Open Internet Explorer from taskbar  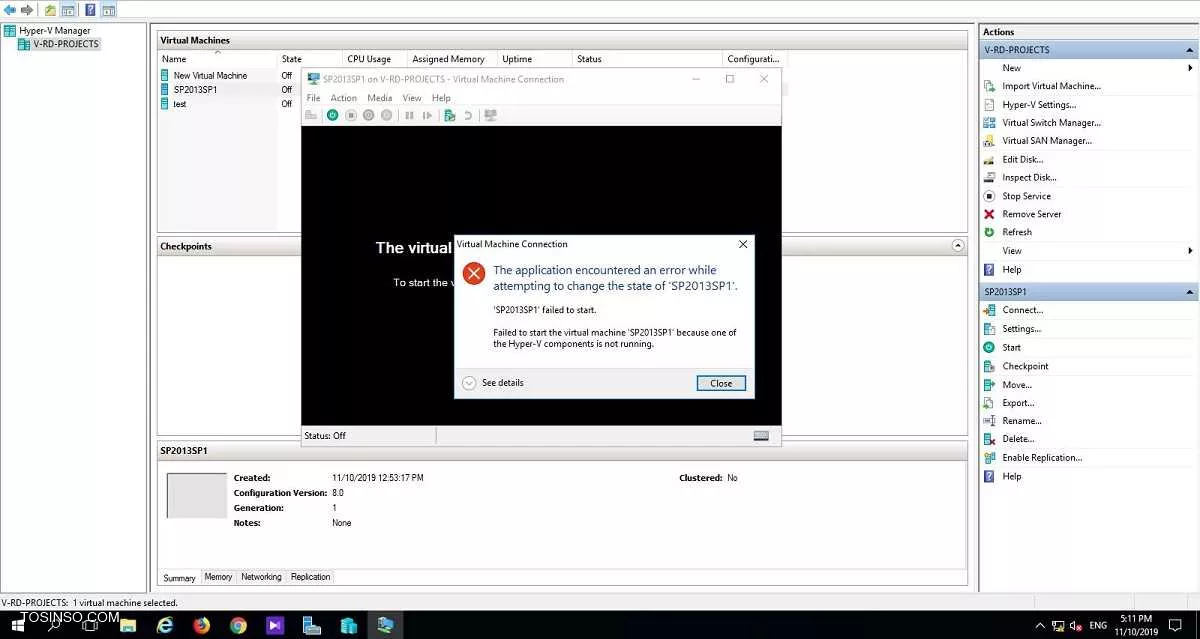(x=166, y=626)
